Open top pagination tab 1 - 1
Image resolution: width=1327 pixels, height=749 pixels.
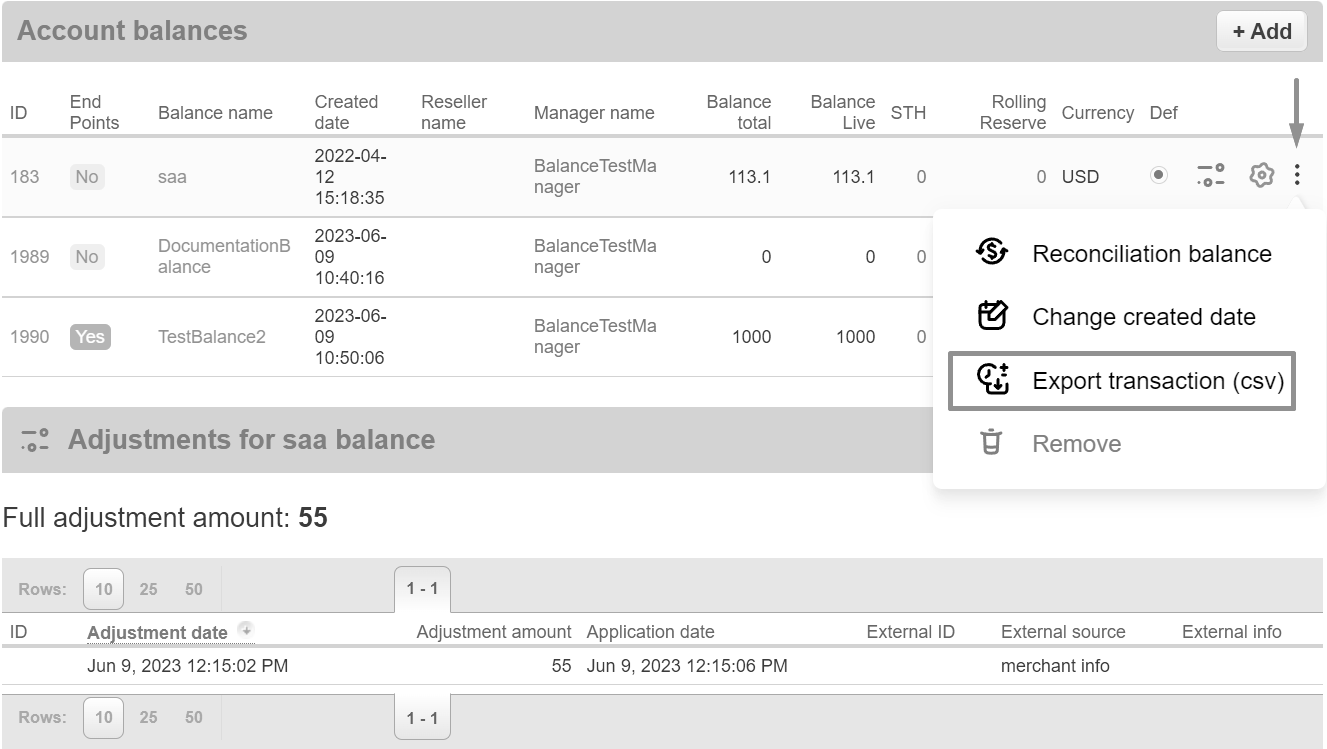click(x=422, y=589)
